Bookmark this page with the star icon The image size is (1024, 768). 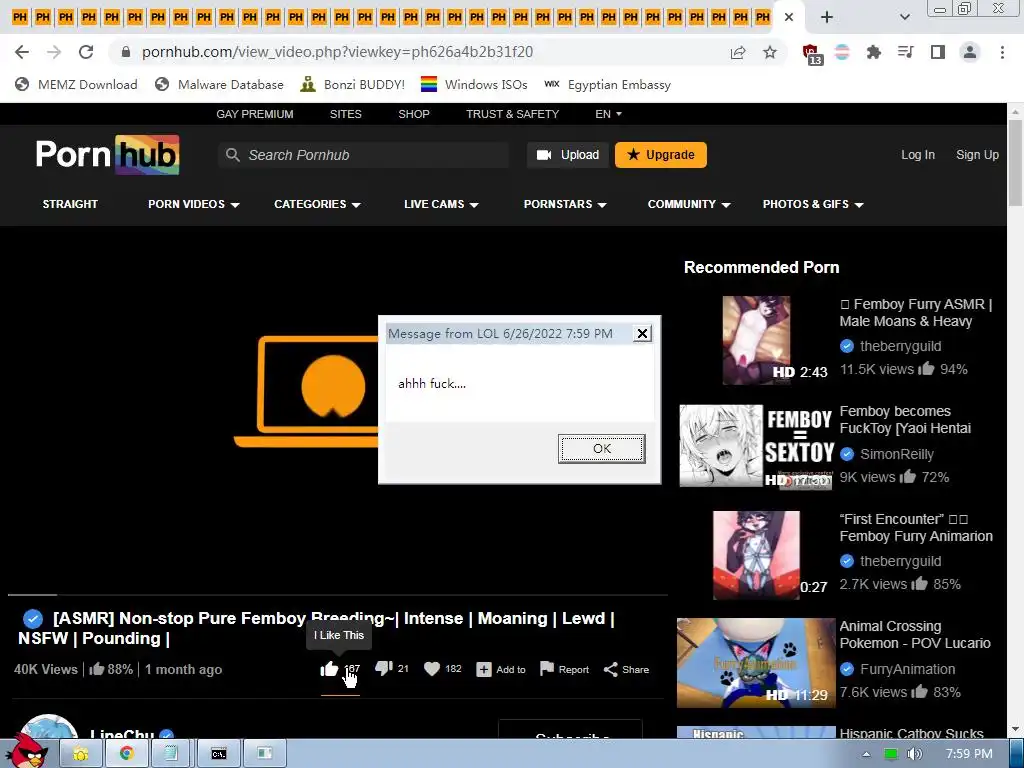click(x=770, y=52)
